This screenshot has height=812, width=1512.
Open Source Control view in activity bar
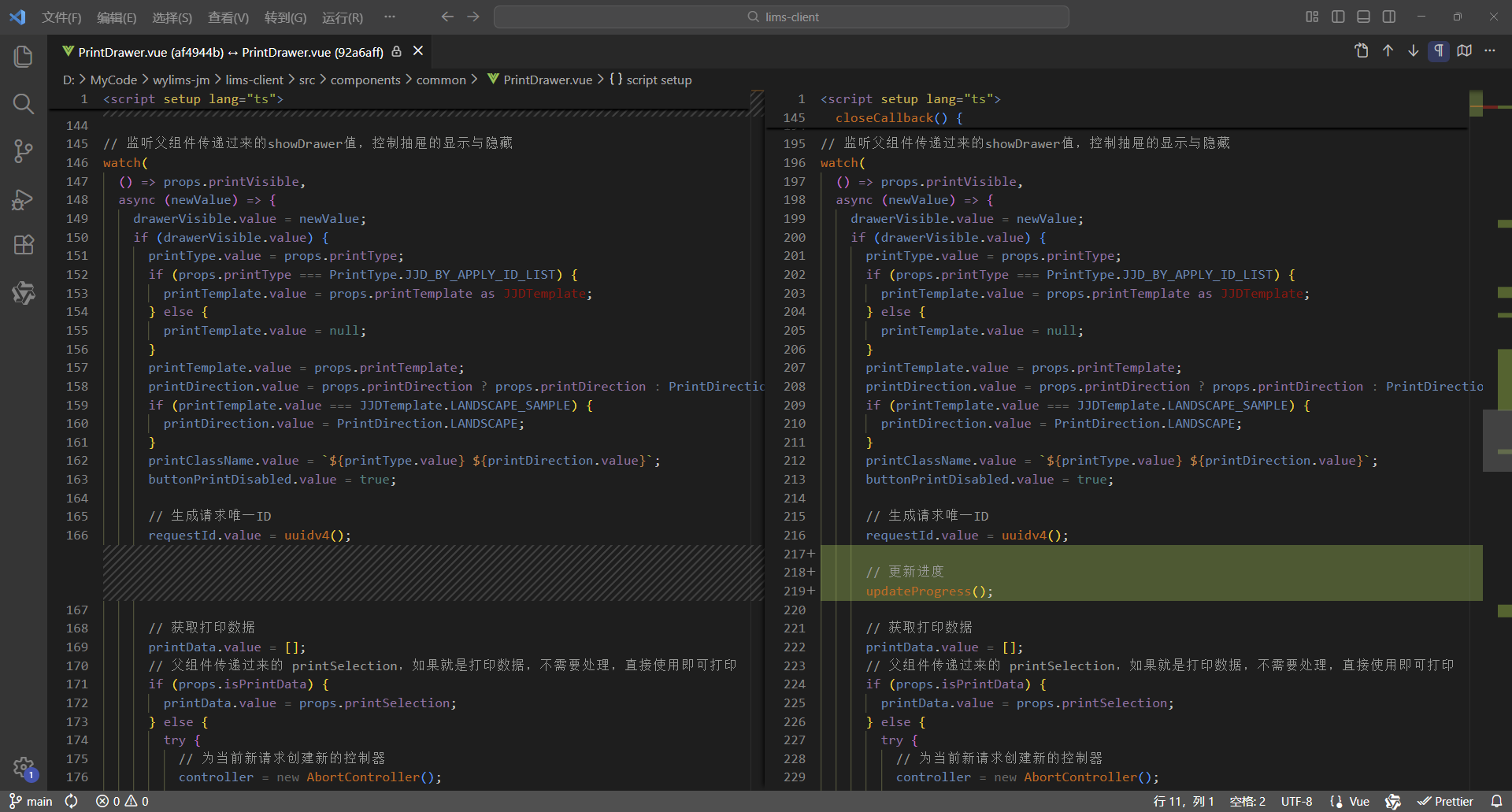[x=24, y=151]
